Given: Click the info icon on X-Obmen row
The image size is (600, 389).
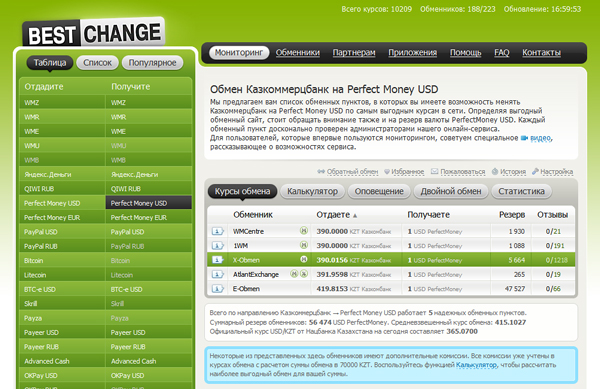Looking at the screenshot, I should (217, 260).
